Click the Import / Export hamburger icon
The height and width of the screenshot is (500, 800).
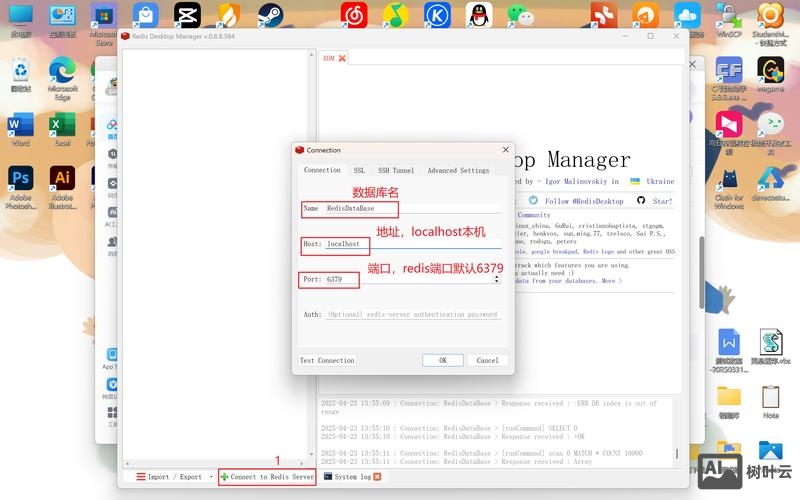pos(141,477)
